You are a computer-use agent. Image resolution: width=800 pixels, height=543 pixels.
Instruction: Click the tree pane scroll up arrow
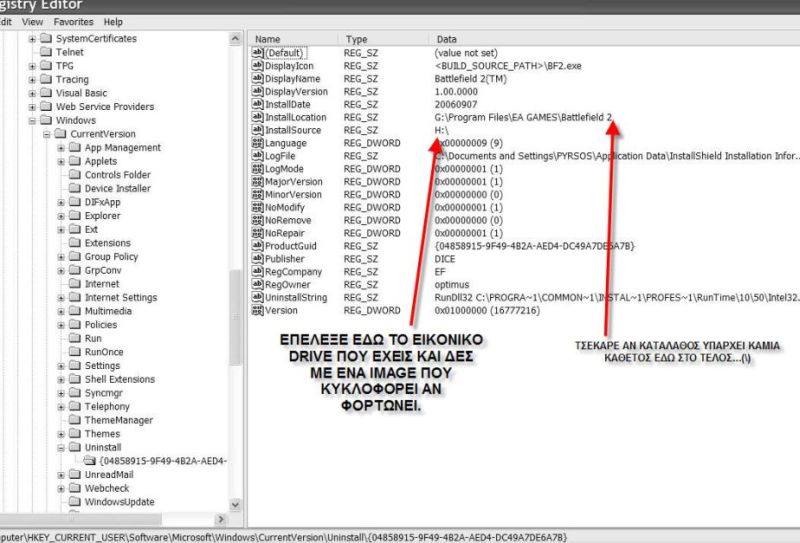tap(235, 39)
